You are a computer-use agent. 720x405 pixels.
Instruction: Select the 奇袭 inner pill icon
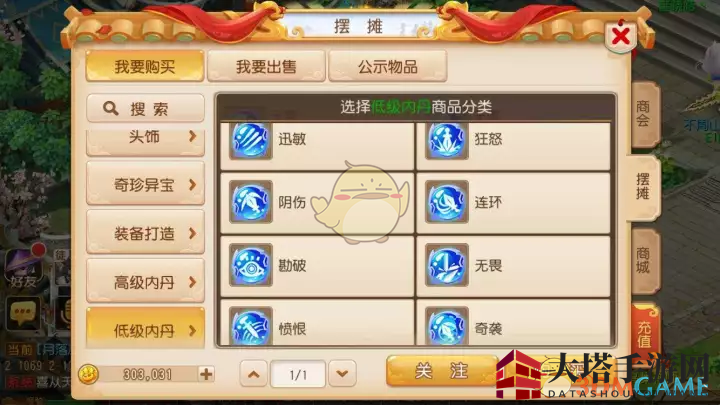446,326
